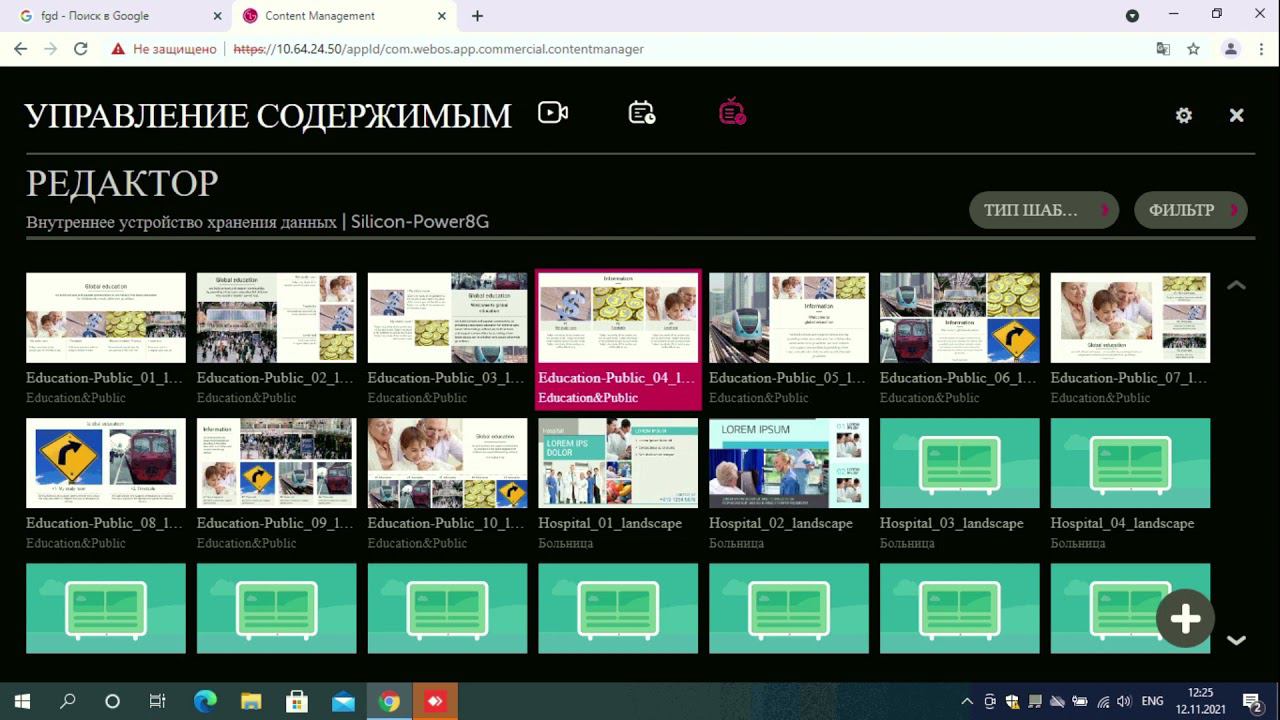Open Microsoft Store from taskbar
Screen dimensions: 1280x720
[x=297, y=701]
